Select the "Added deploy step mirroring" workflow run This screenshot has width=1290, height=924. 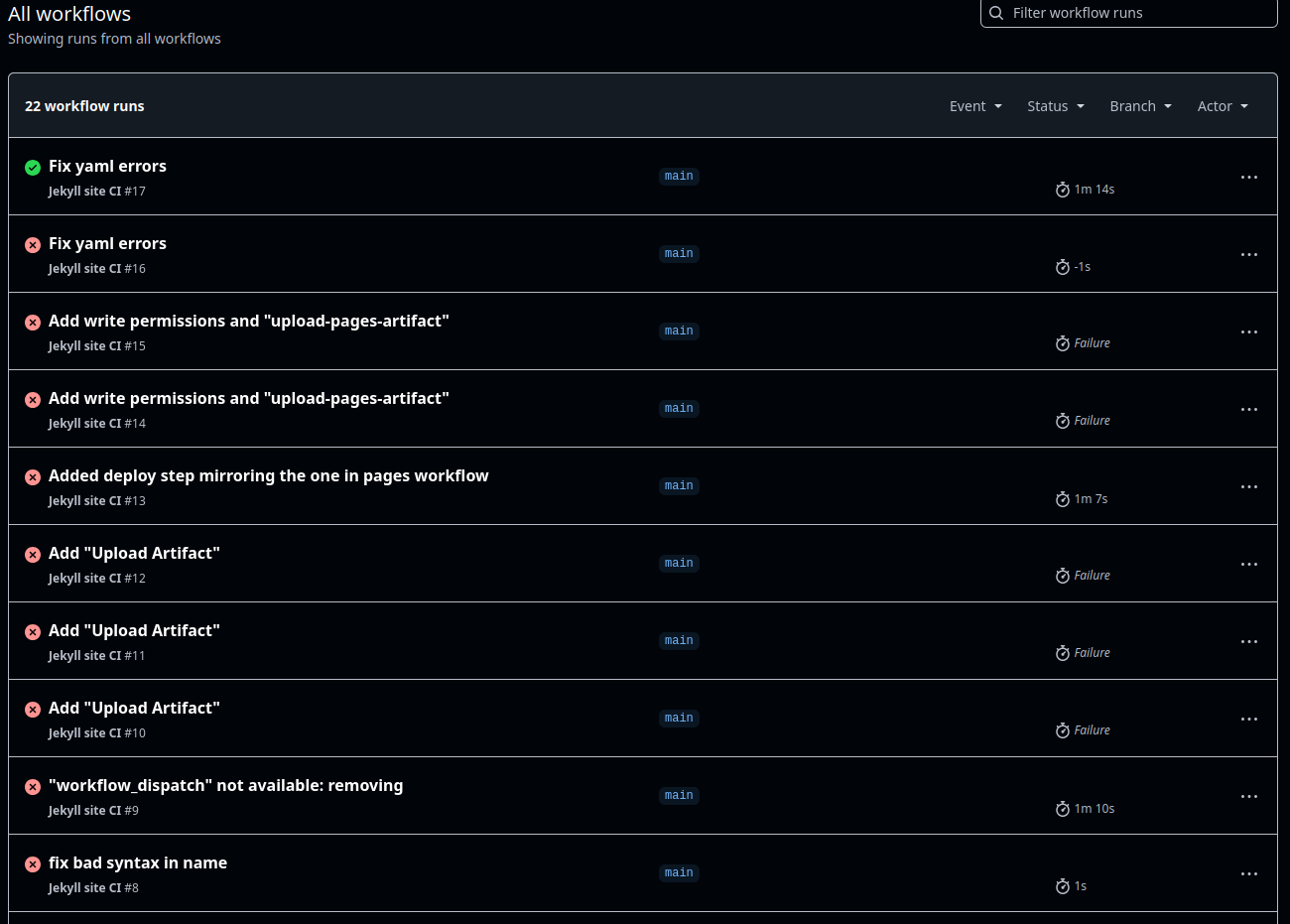click(x=268, y=475)
